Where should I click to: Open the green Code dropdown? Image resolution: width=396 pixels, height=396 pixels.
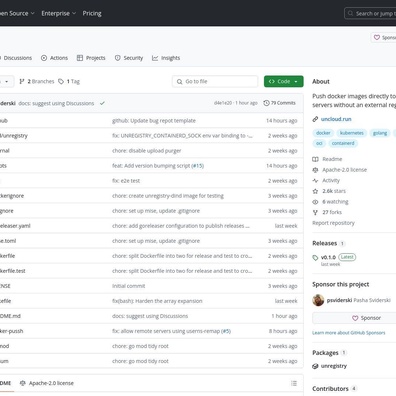(x=284, y=81)
